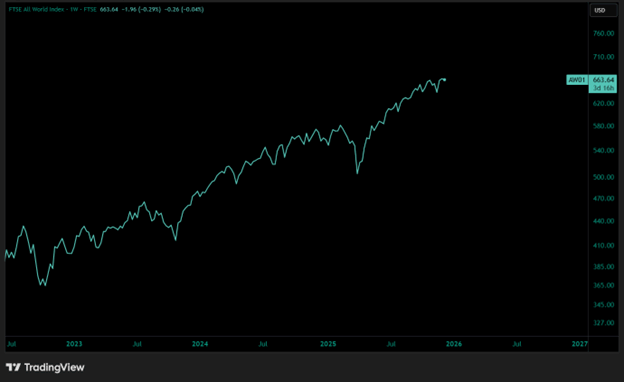Click the FTSE All World Index chart title

[x=53, y=9]
